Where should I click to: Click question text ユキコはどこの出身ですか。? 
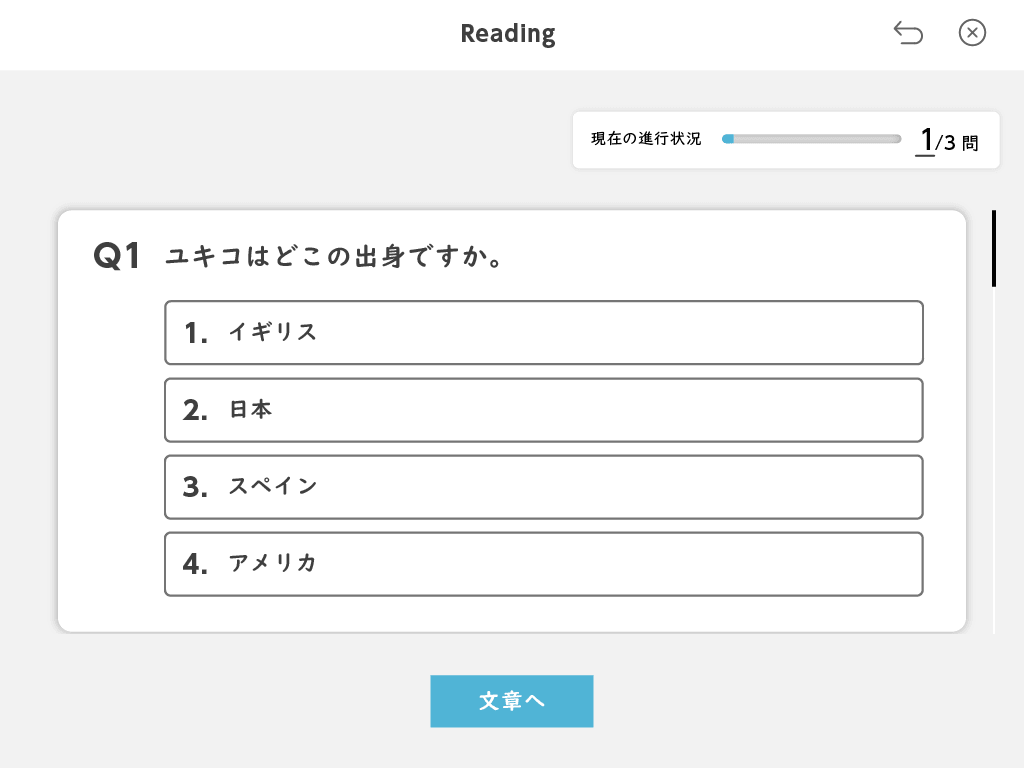tap(333, 257)
